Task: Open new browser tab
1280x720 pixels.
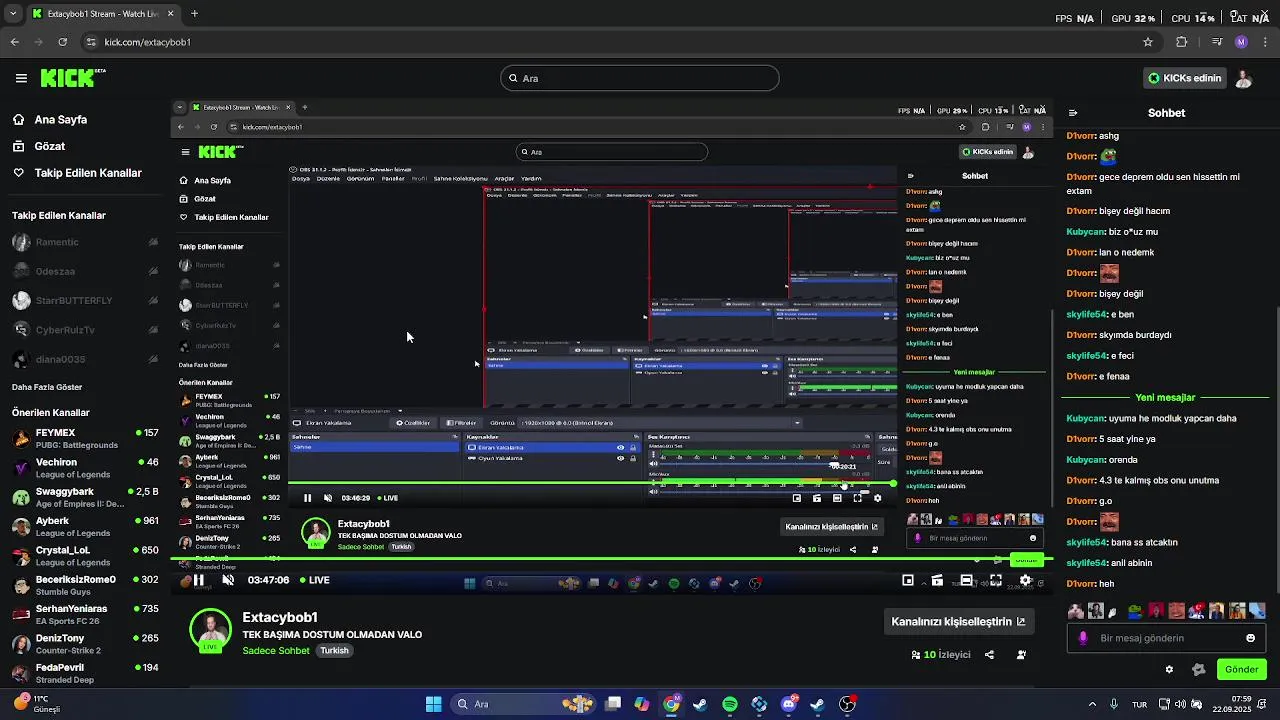Action: [x=194, y=14]
